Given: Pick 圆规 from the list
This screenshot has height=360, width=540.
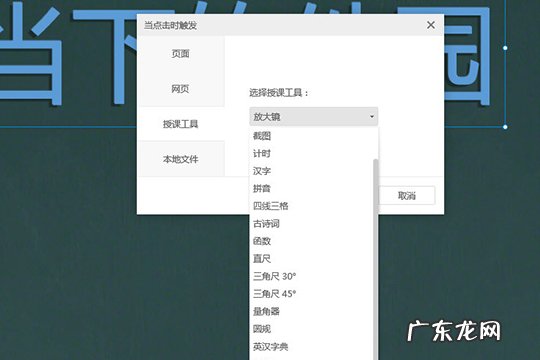Looking at the screenshot, I should pos(311,329).
